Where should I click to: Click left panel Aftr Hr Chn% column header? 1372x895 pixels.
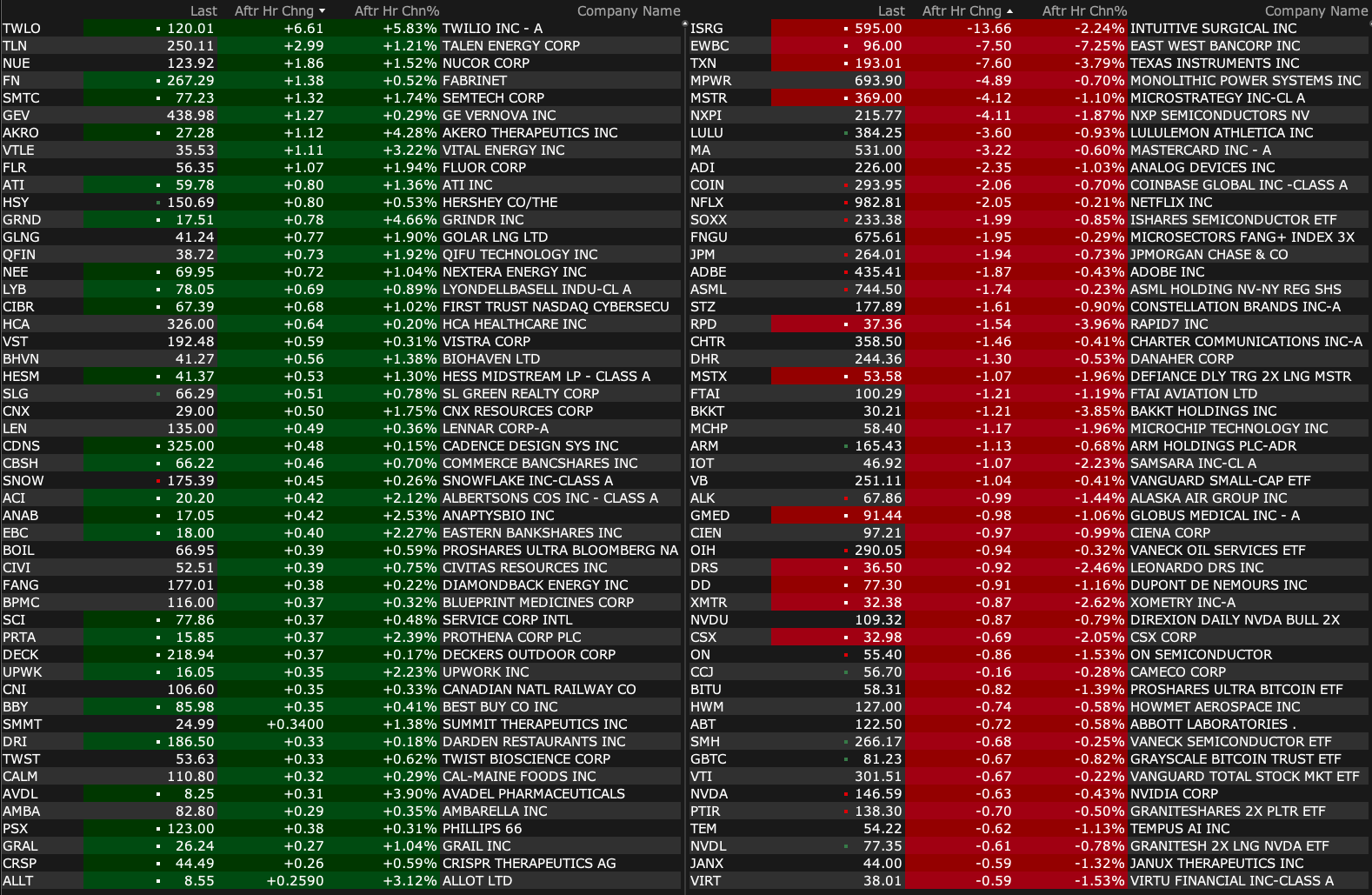pos(396,11)
